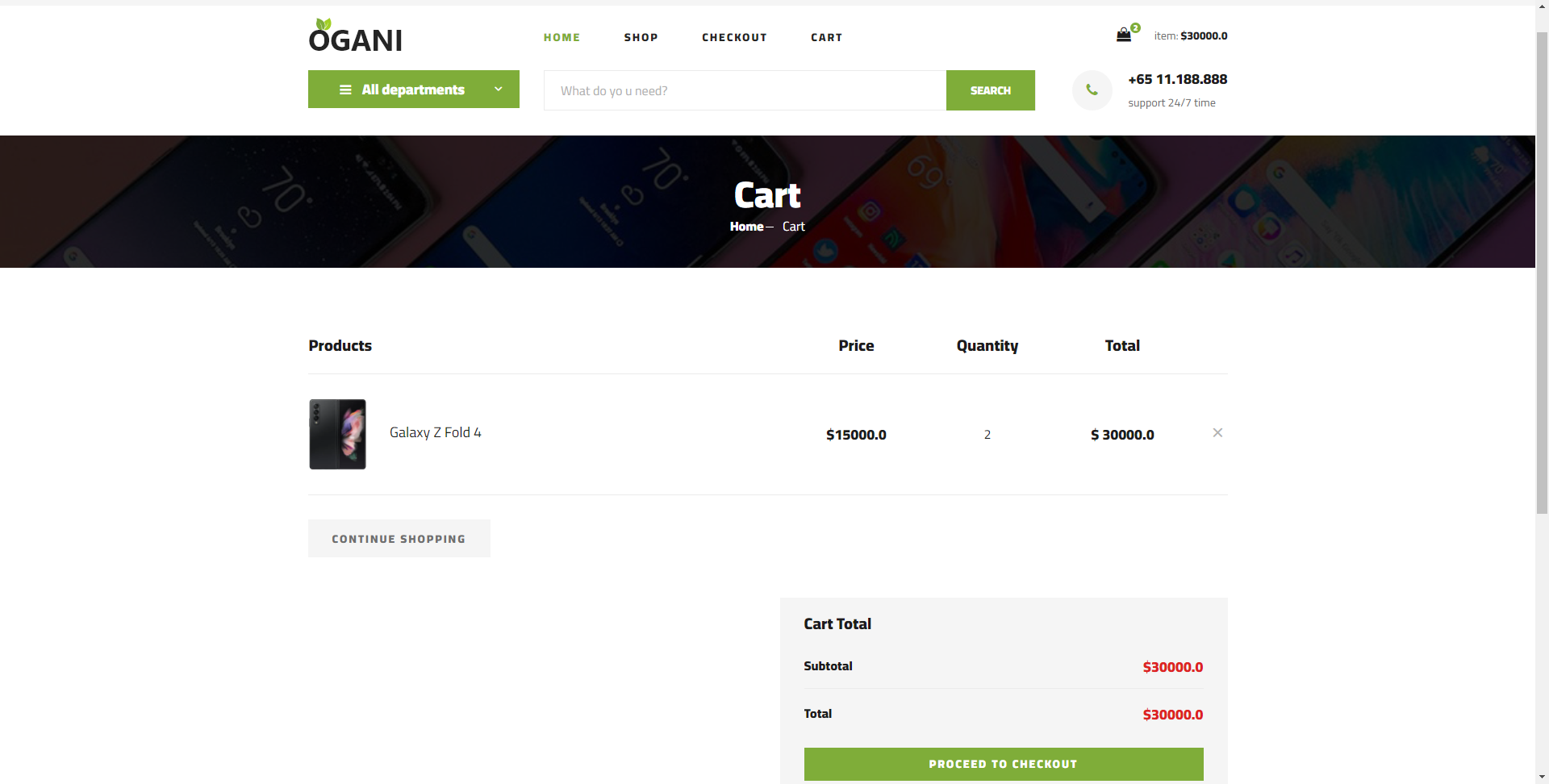The width and height of the screenshot is (1549, 784).
Task: Click the Galaxy Z Fold 4 product name
Action: 435,432
